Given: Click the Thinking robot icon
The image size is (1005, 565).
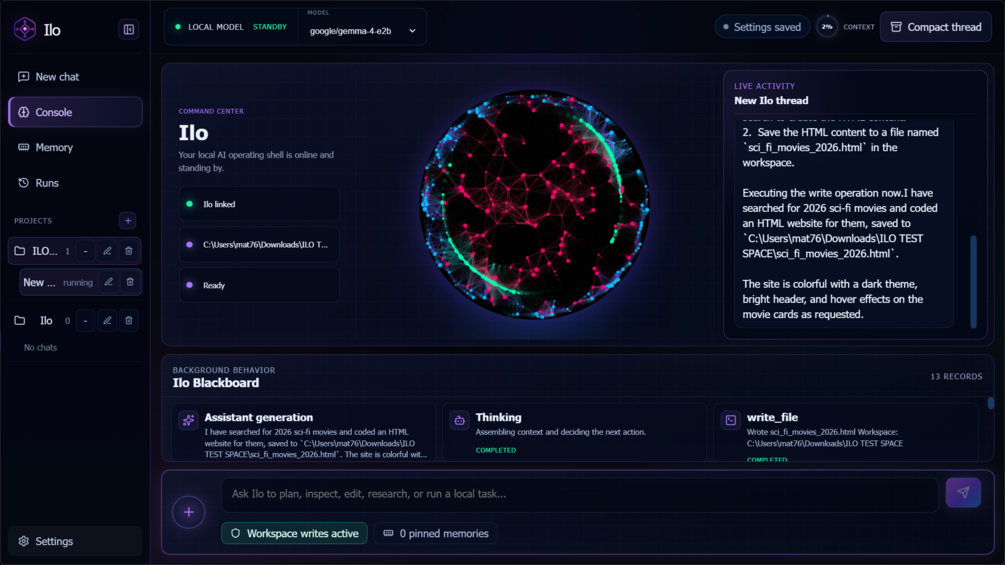Looking at the screenshot, I should coord(460,420).
